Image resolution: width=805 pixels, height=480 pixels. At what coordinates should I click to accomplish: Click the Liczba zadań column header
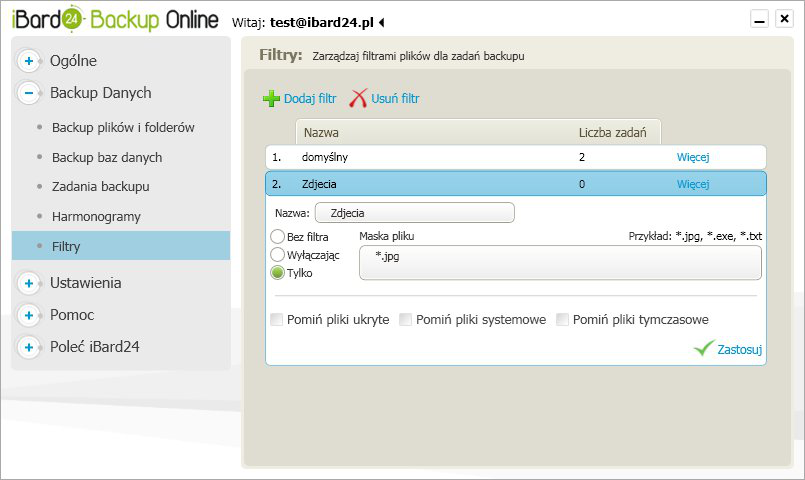(612, 132)
